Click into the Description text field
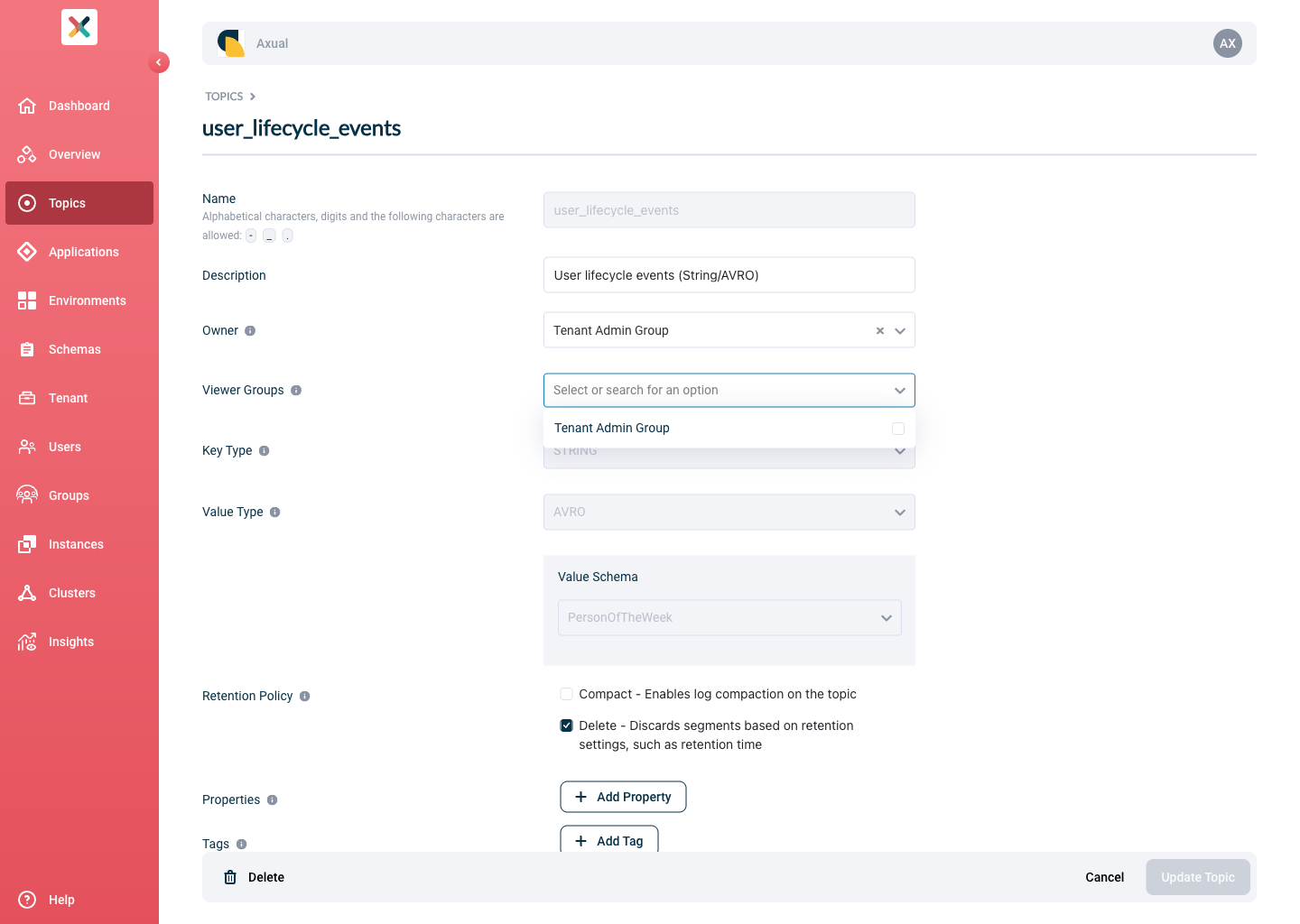Viewport: 1300px width, 924px height. click(x=729, y=275)
